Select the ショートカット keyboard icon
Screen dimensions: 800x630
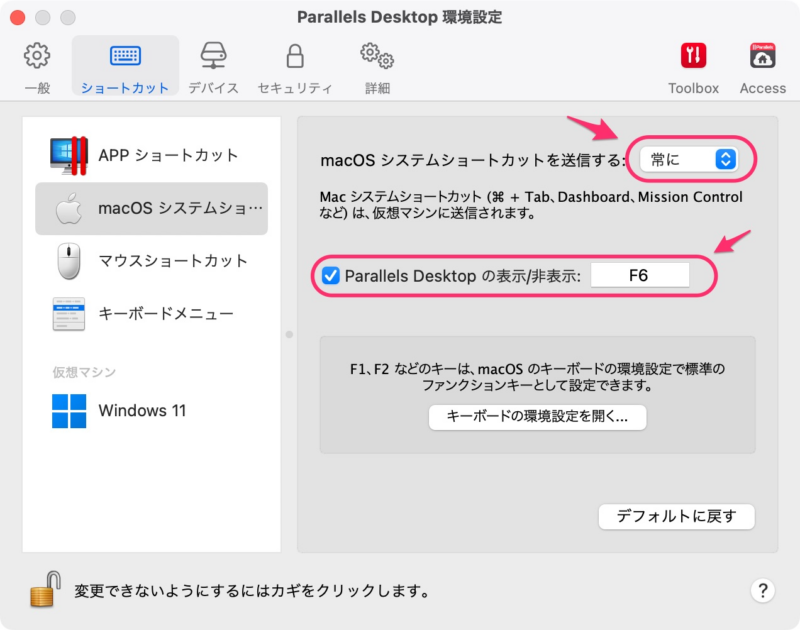pos(125,56)
